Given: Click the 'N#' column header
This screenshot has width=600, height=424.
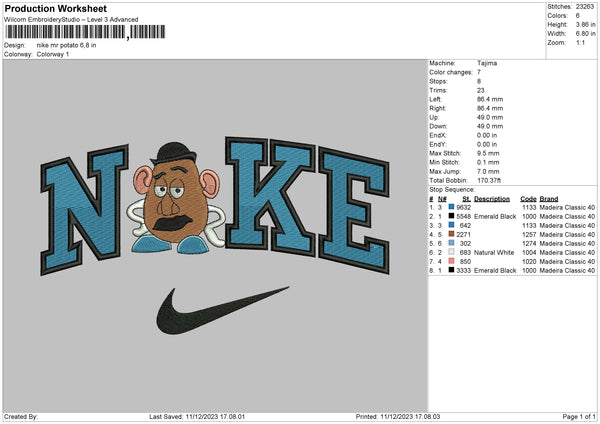Looking at the screenshot, I should [x=442, y=199].
